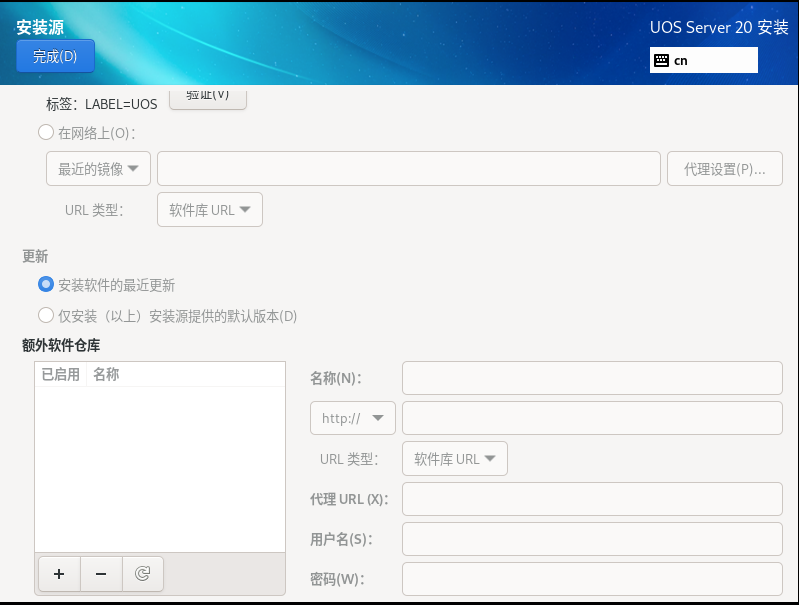Focus the 代理 URL (X) input field

click(592, 499)
